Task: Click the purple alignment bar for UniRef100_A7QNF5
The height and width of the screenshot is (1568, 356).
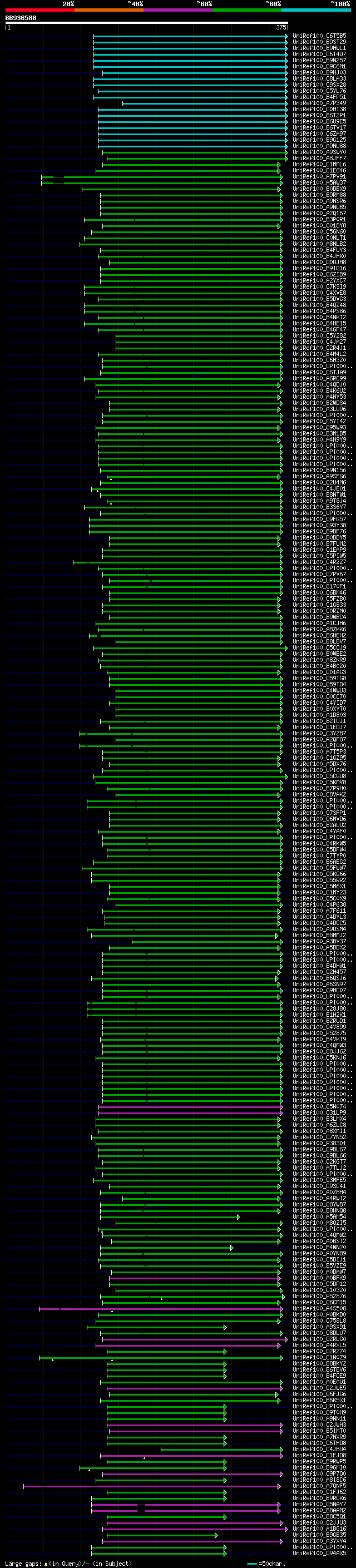Action: pos(152,1486)
